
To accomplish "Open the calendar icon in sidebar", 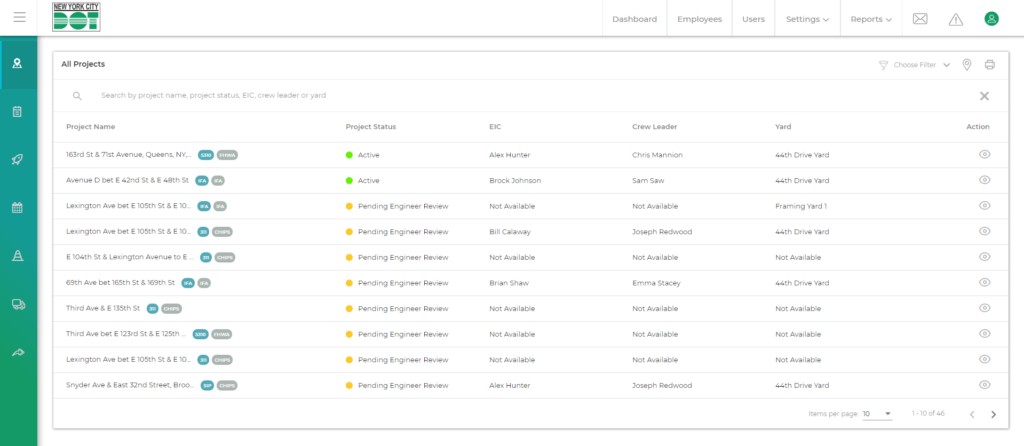I will (x=17, y=208).
